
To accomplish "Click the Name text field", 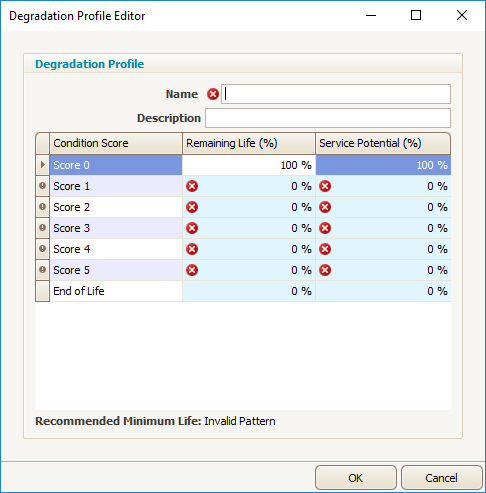I will point(336,94).
